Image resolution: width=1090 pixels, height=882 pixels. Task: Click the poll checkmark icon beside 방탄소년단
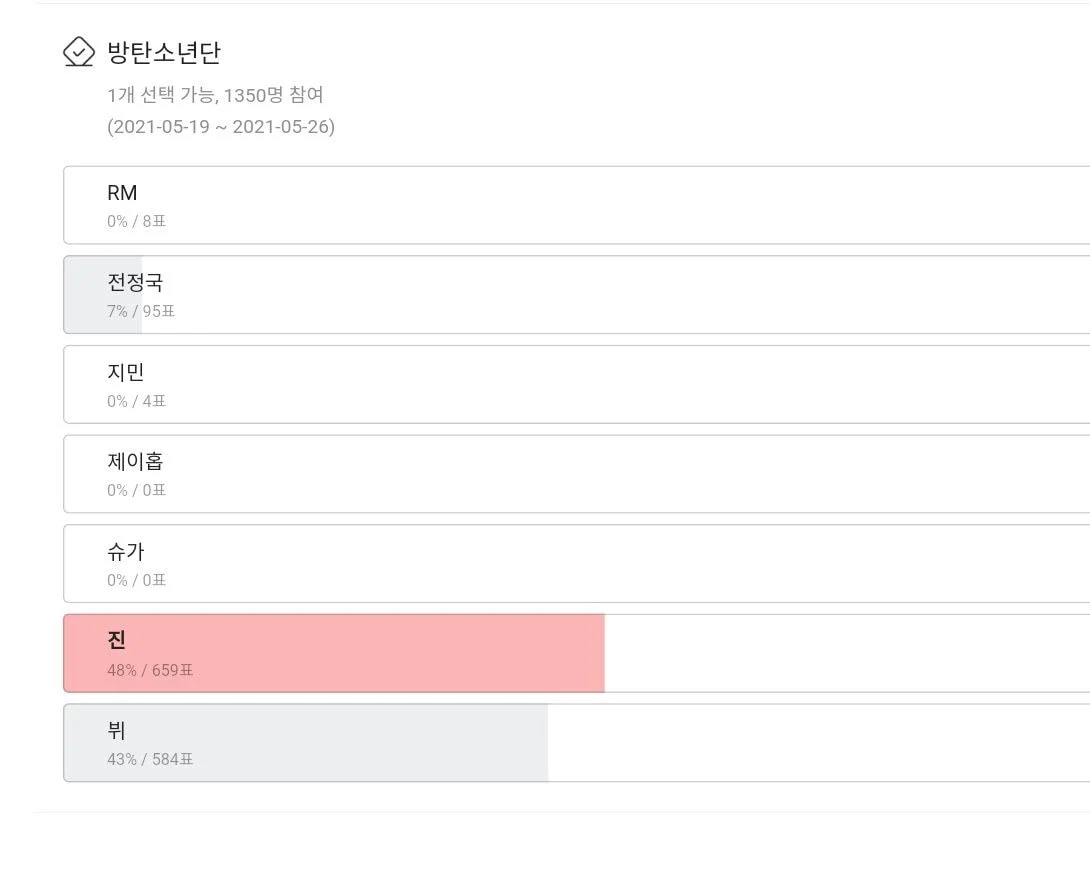click(x=78, y=51)
